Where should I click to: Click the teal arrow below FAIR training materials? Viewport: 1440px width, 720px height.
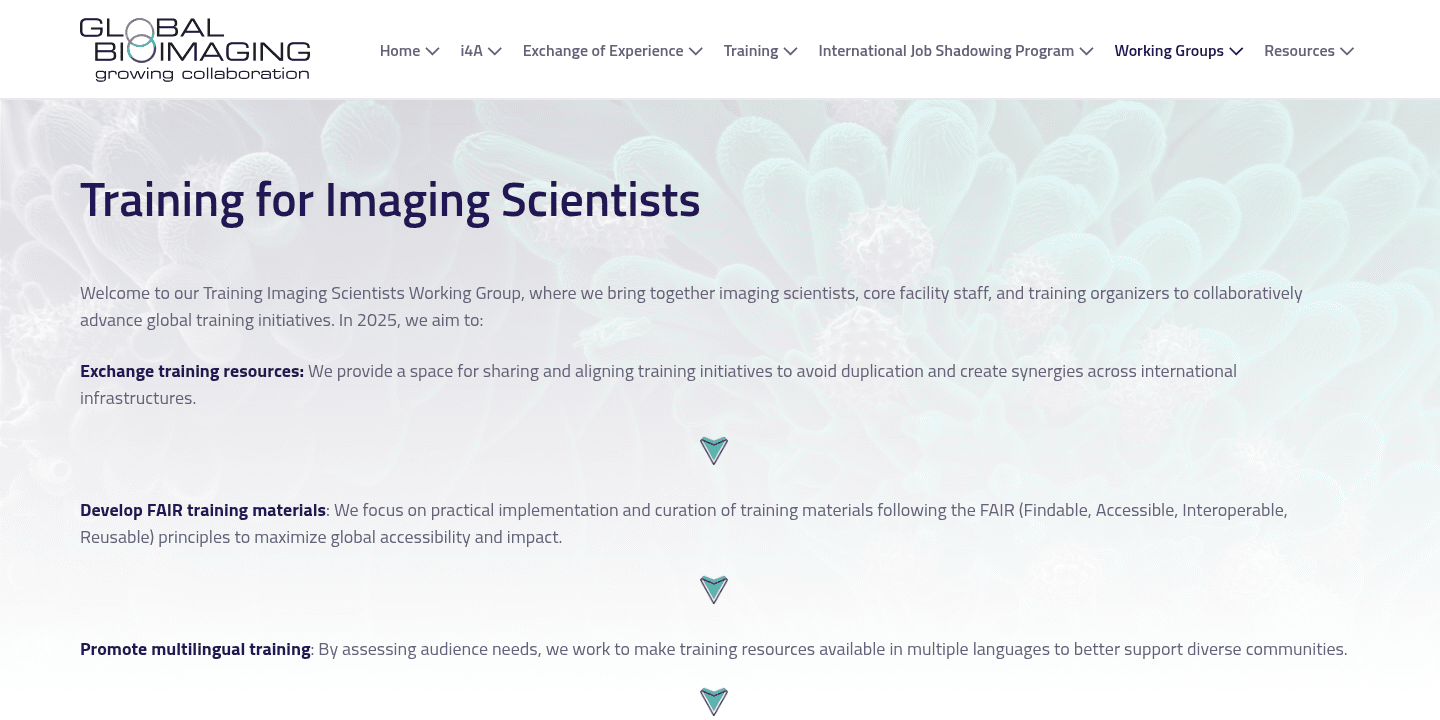(x=713, y=589)
